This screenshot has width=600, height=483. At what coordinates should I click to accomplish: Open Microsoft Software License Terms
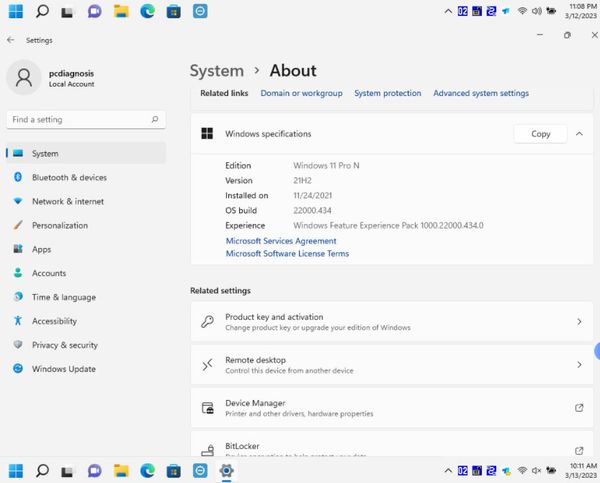(287, 253)
